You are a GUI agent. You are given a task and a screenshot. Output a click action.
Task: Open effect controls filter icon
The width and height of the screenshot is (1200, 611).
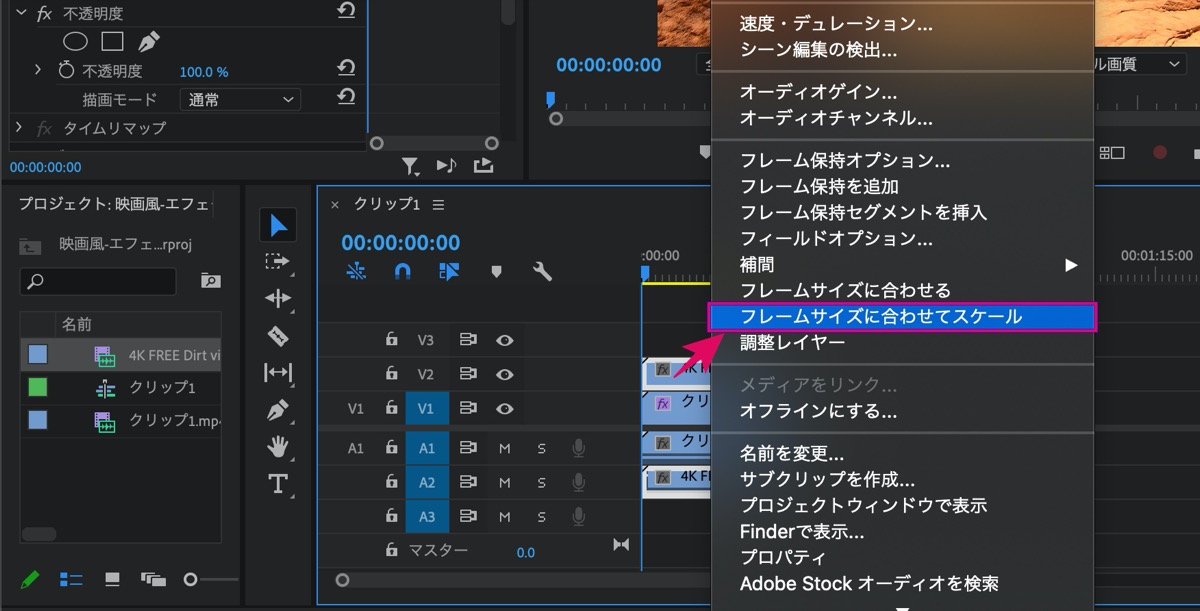click(x=410, y=166)
